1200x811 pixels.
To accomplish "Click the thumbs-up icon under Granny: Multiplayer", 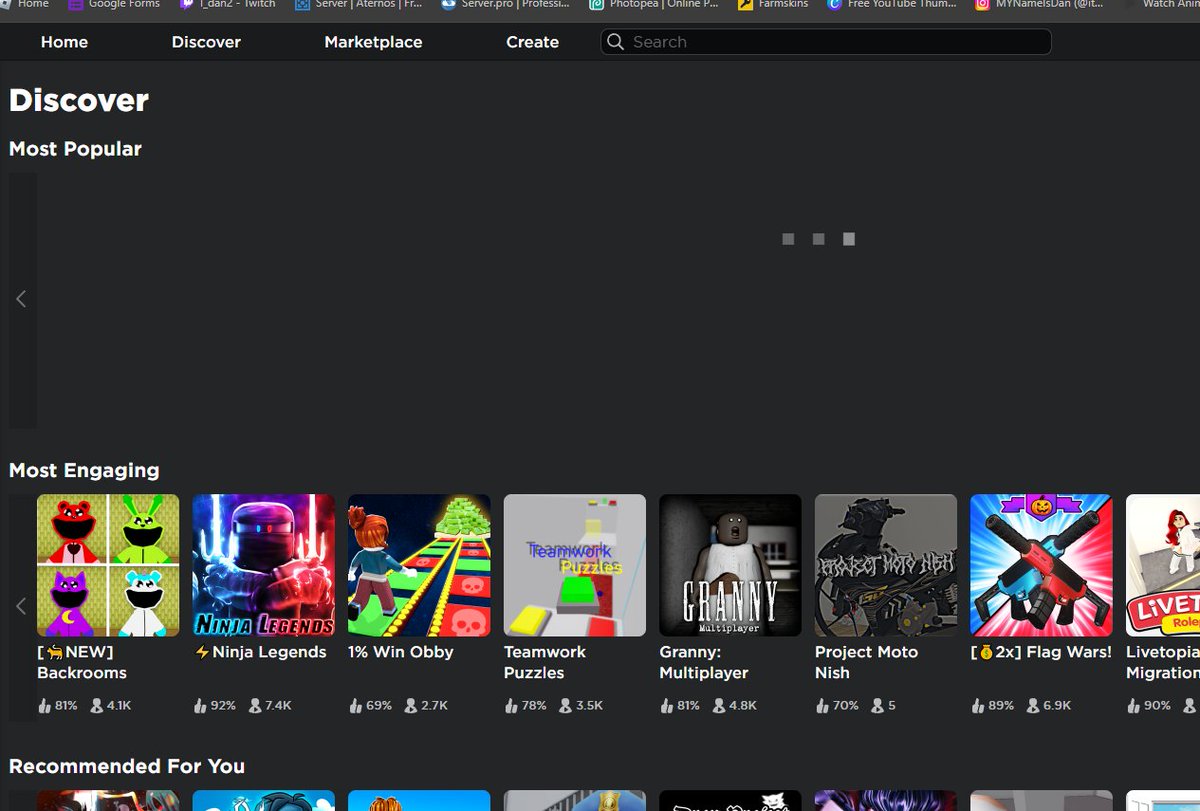I will 667,706.
